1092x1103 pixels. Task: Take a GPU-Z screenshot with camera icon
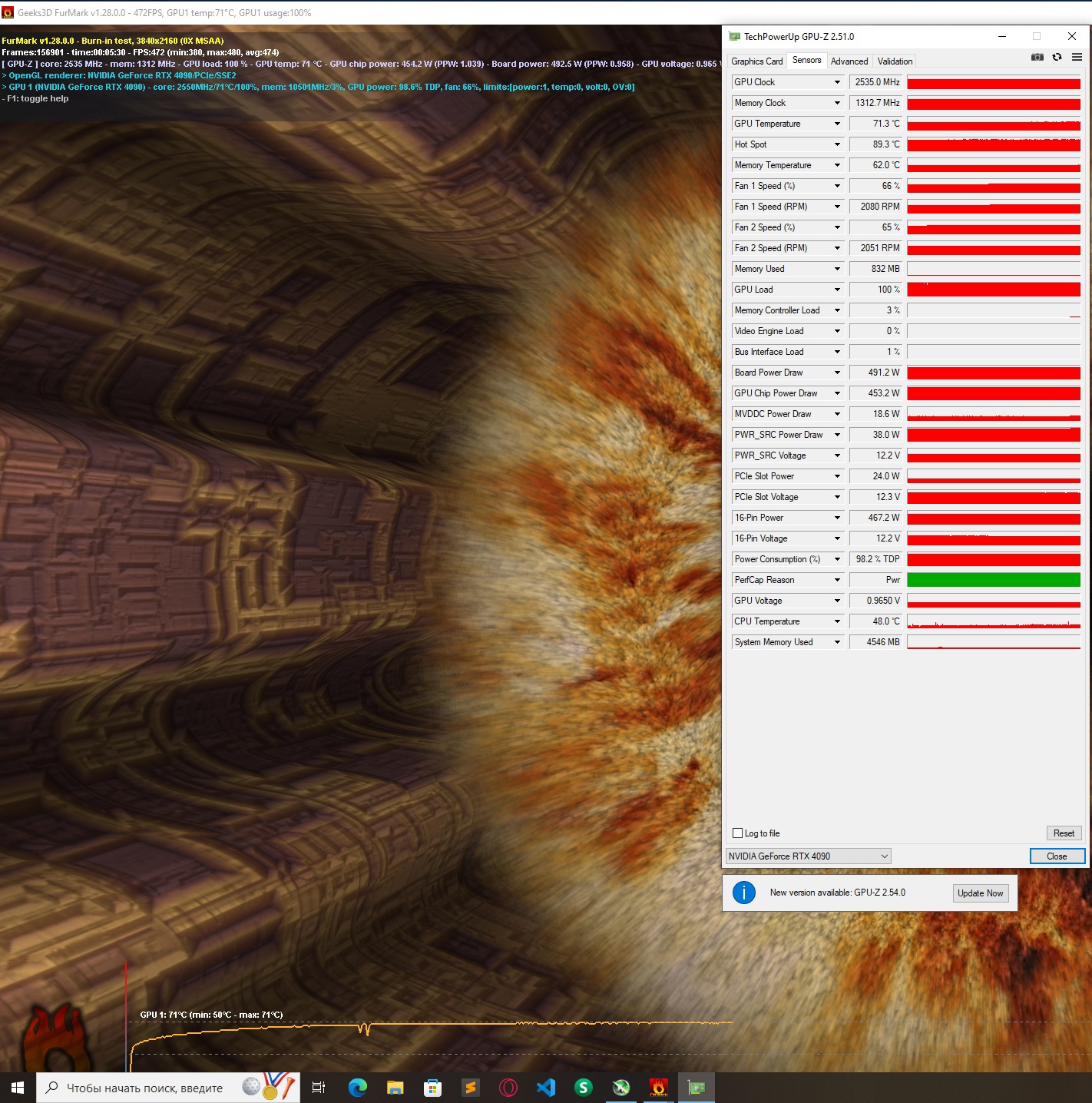pos(1037,57)
